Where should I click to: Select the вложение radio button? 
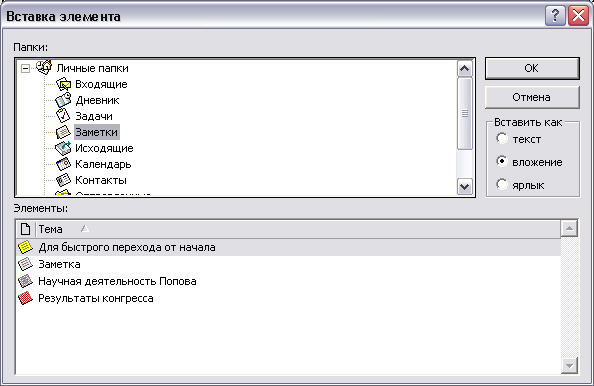click(x=502, y=162)
